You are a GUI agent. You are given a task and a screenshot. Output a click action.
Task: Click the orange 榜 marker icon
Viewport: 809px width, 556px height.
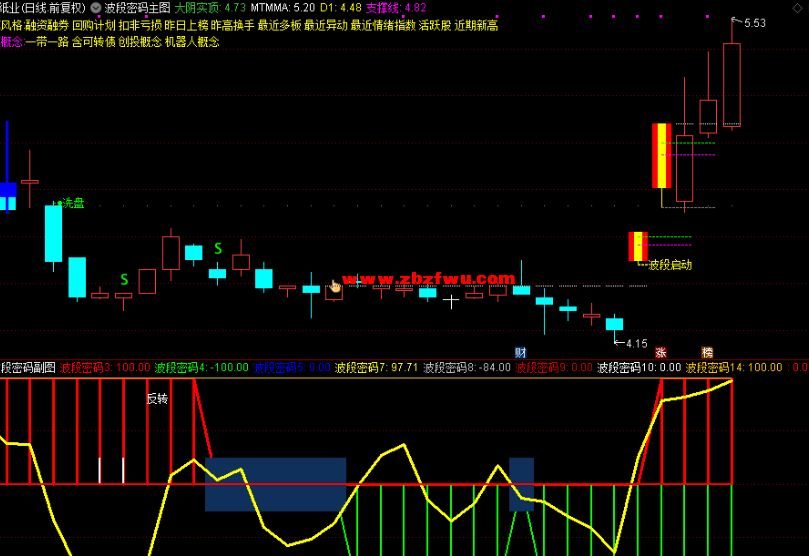click(707, 353)
